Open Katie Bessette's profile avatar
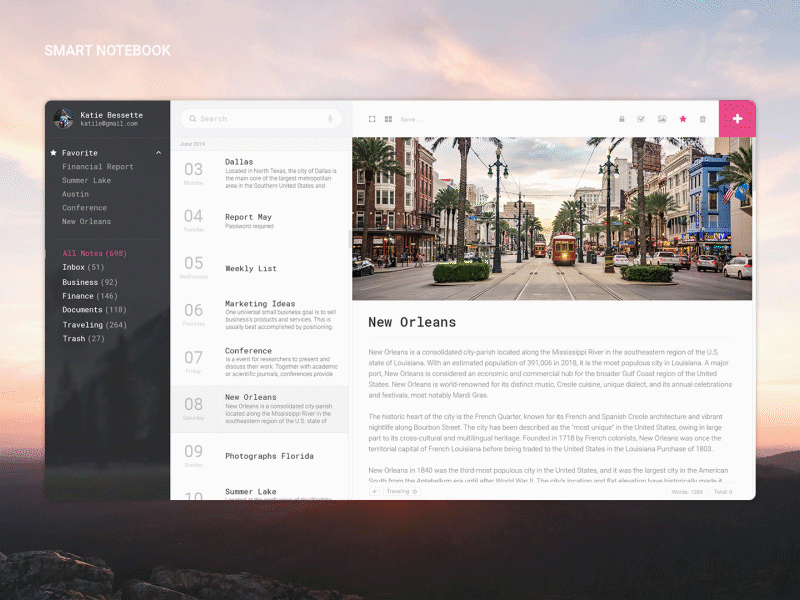 tap(64, 118)
